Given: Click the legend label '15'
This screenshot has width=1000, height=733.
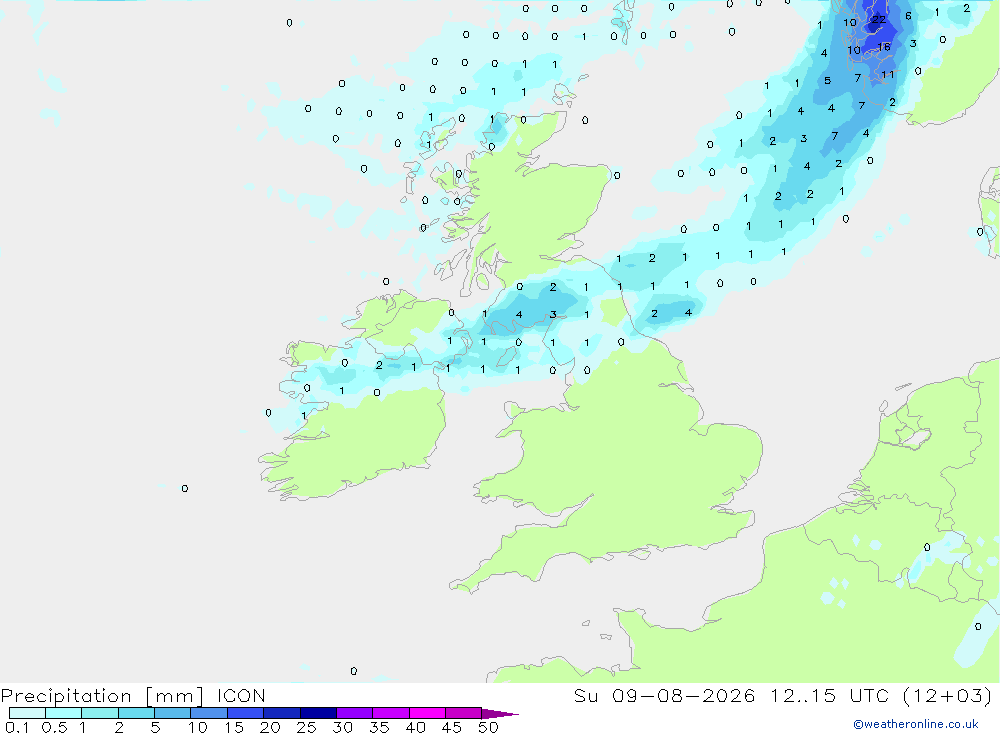Looking at the screenshot, I should (x=234, y=727).
